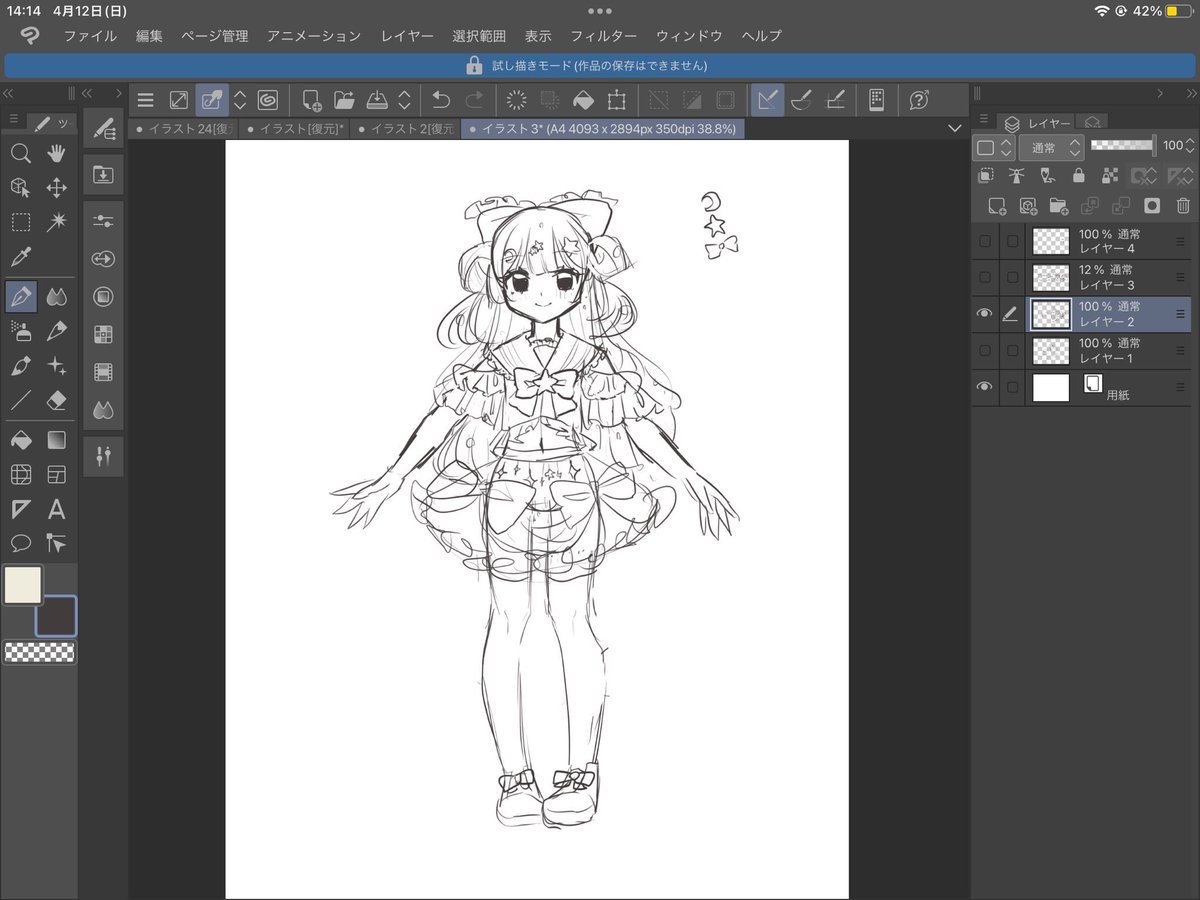Open the フィルター menu
The image size is (1200, 900).
(x=603, y=36)
